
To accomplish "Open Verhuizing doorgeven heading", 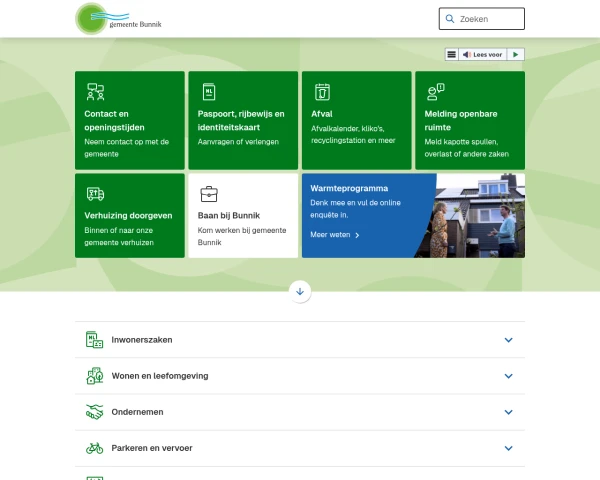I will click(128, 216).
